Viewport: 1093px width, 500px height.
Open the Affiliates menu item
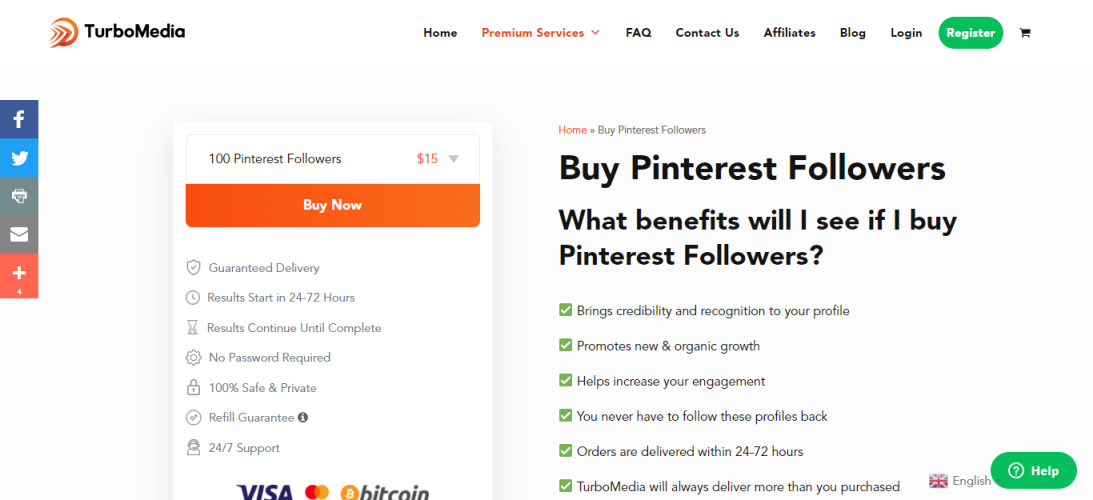click(789, 33)
